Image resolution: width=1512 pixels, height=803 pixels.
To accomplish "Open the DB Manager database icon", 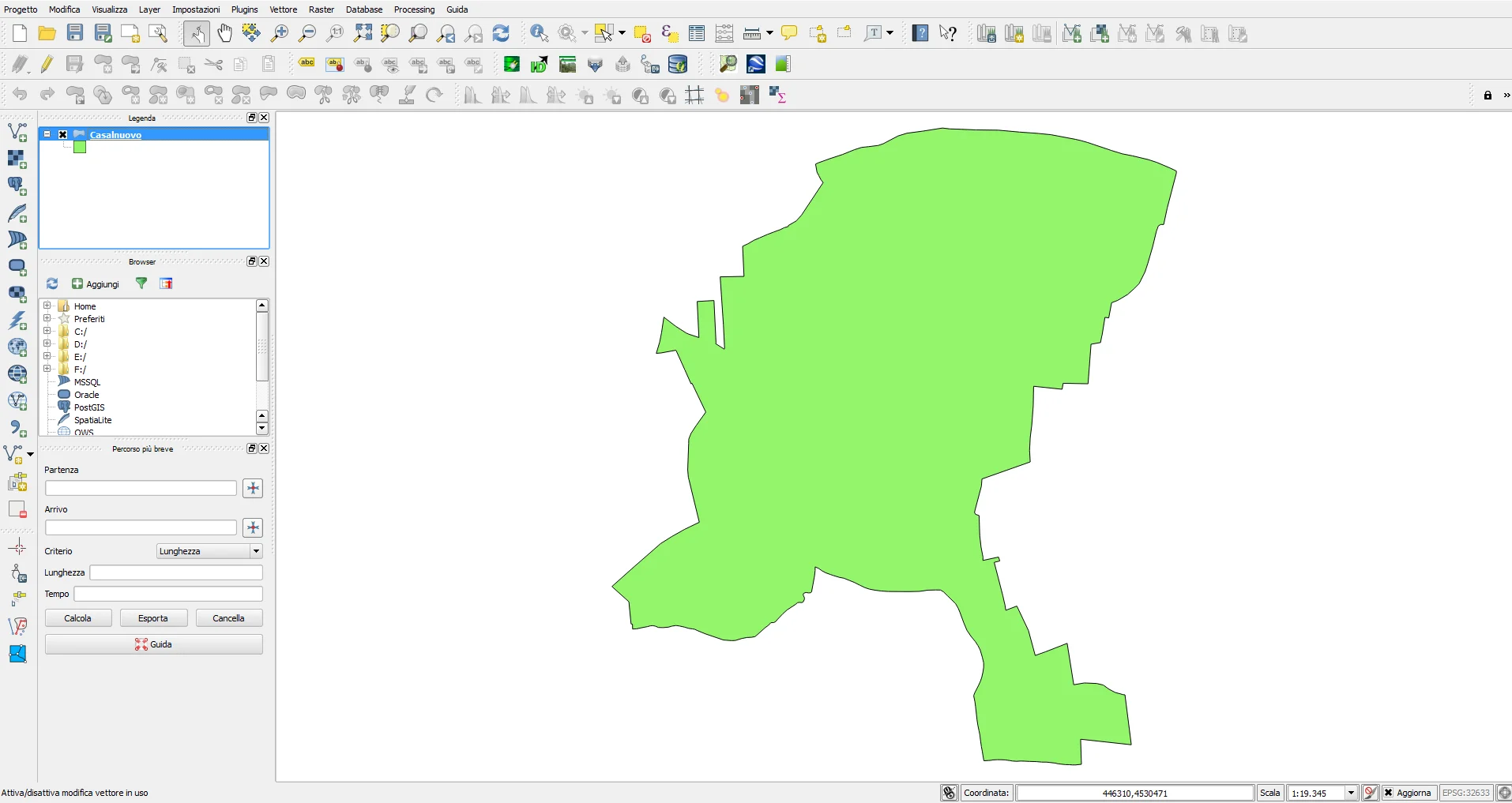I will pos(678,64).
